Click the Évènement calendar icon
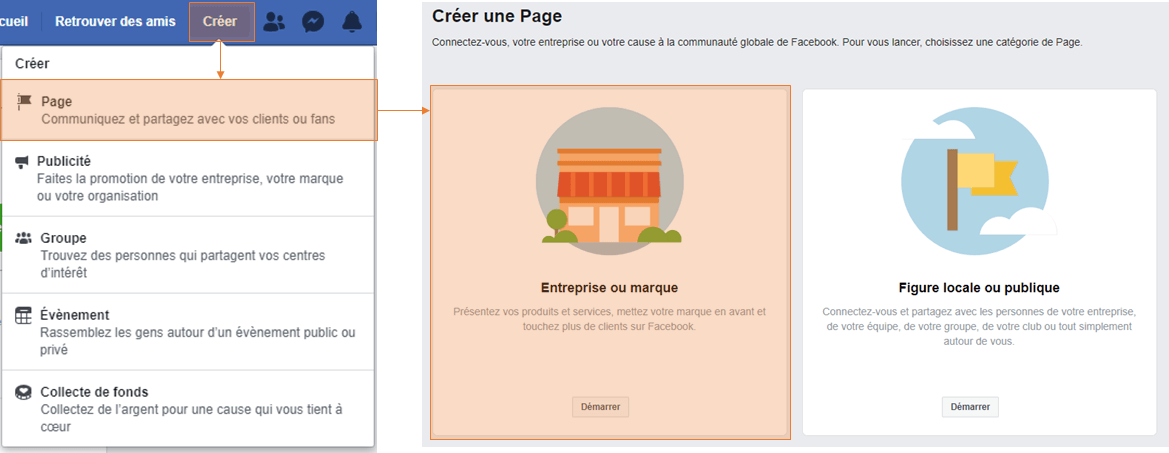 [24, 315]
